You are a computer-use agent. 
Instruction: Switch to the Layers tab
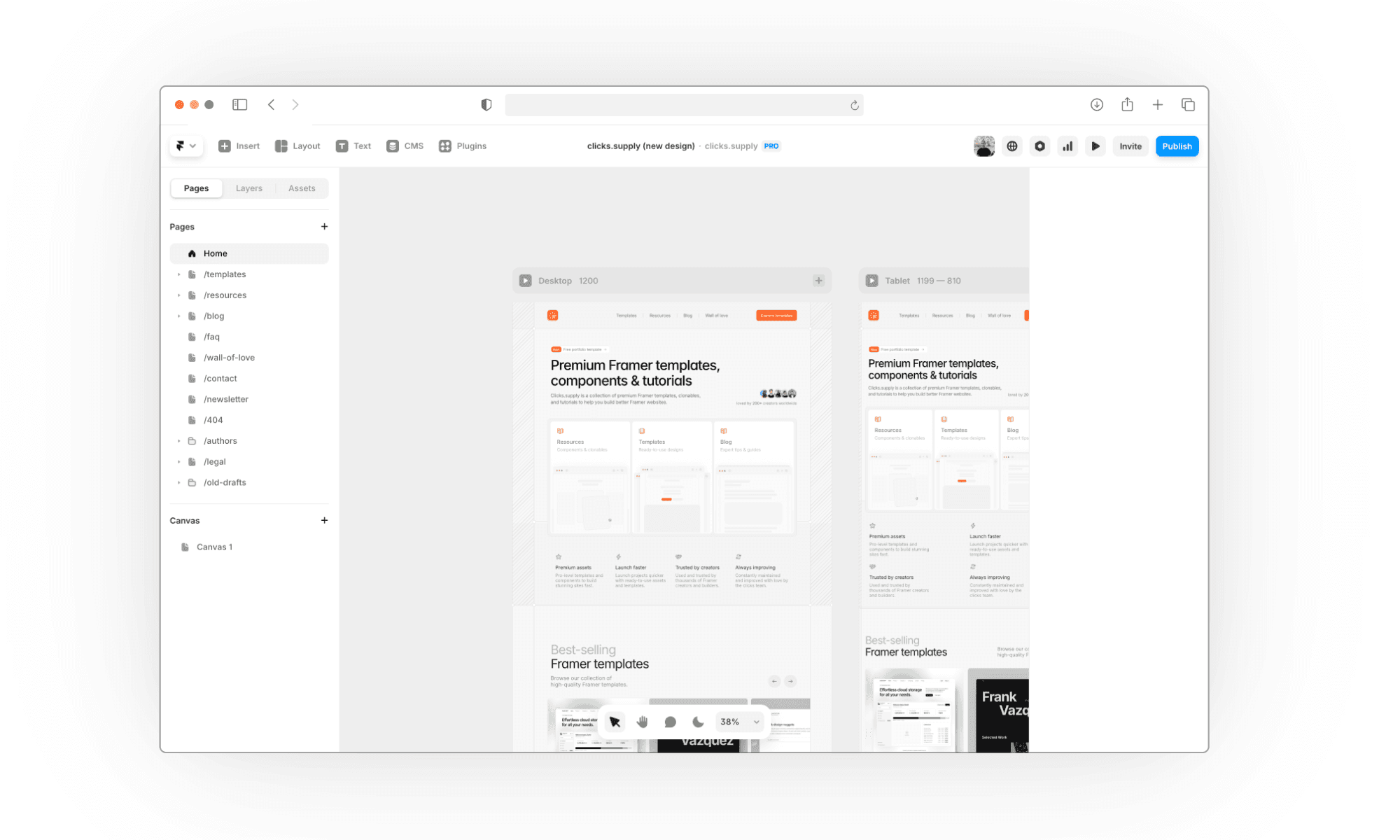248,188
